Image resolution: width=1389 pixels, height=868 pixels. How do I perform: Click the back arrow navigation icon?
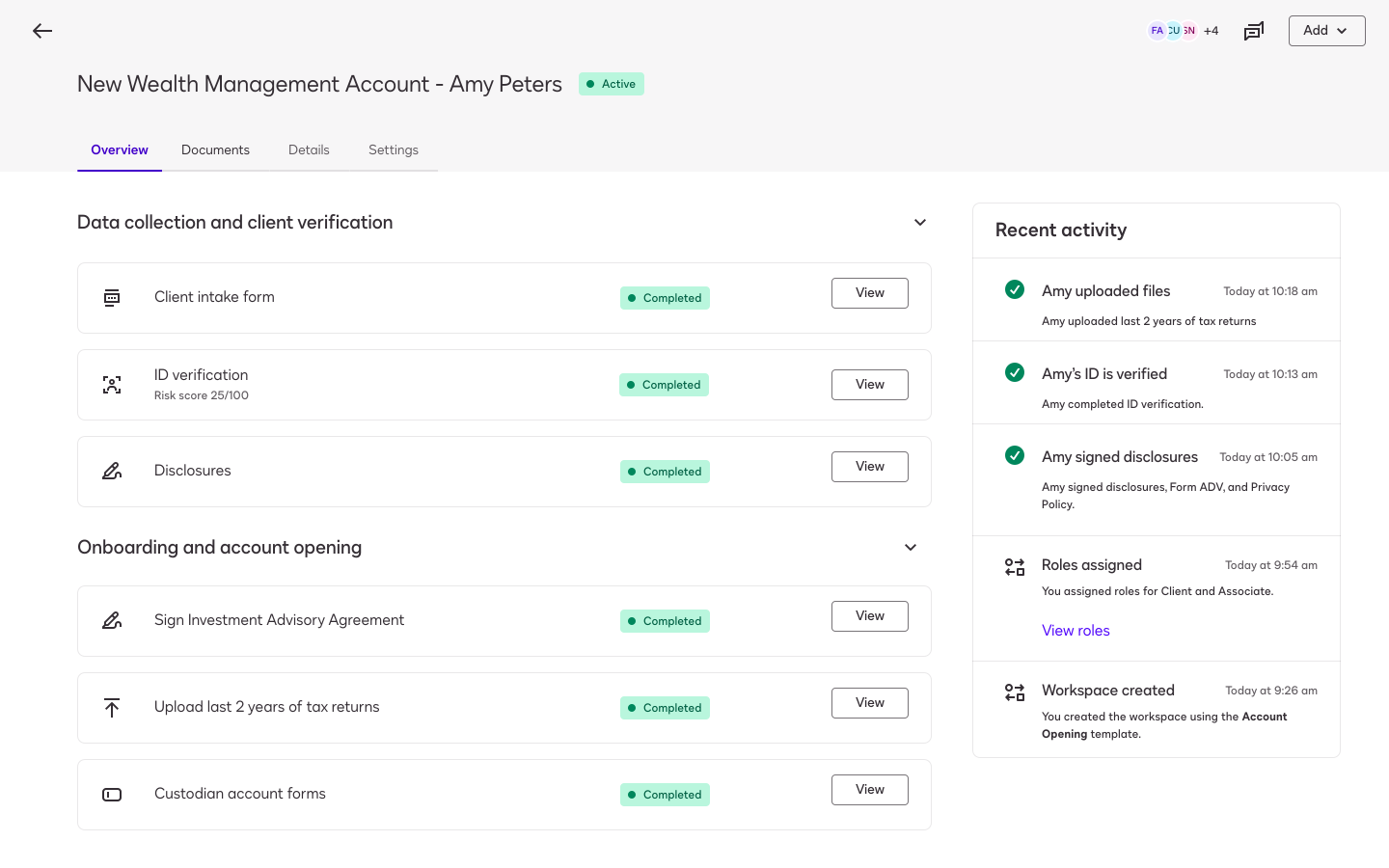(x=42, y=30)
